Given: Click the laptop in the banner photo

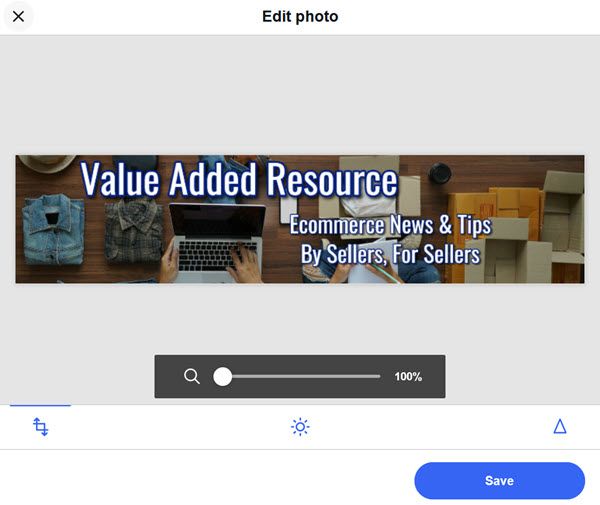Looking at the screenshot, I should [x=218, y=241].
